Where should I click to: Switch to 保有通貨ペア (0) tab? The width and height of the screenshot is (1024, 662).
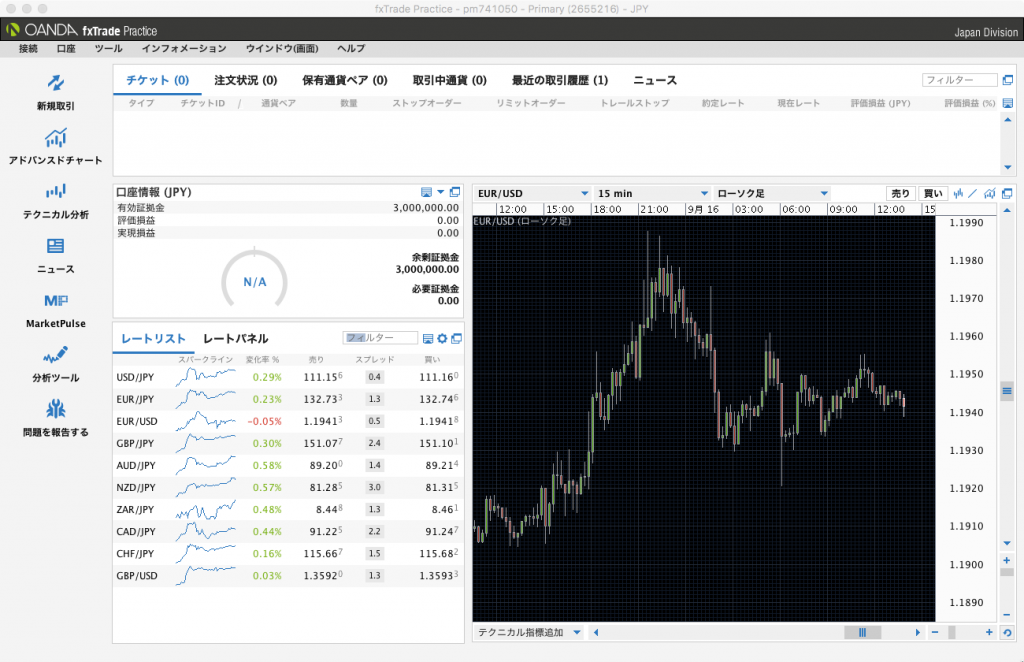tap(345, 80)
